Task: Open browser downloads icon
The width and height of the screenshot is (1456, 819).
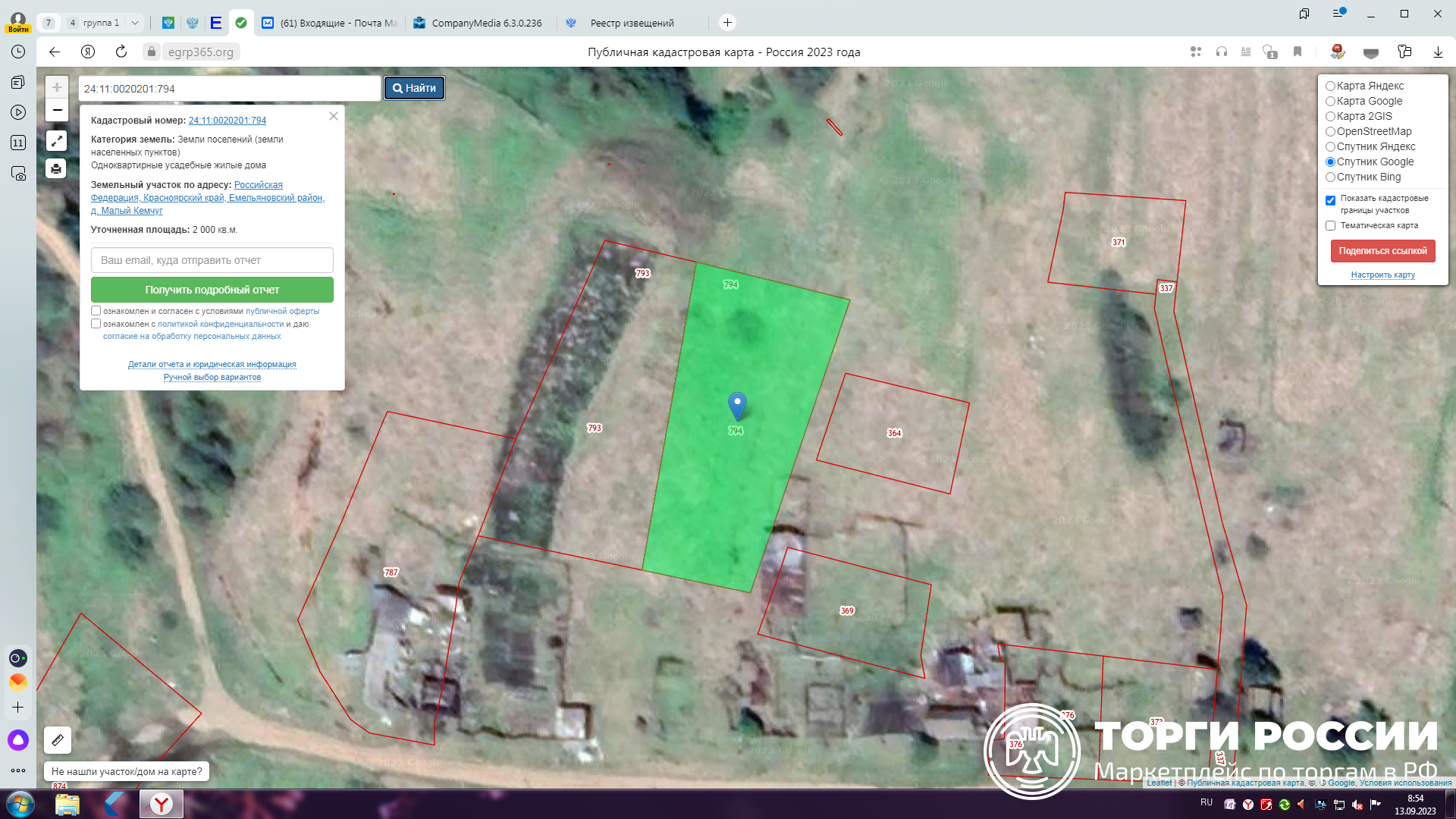Action: tap(1438, 52)
